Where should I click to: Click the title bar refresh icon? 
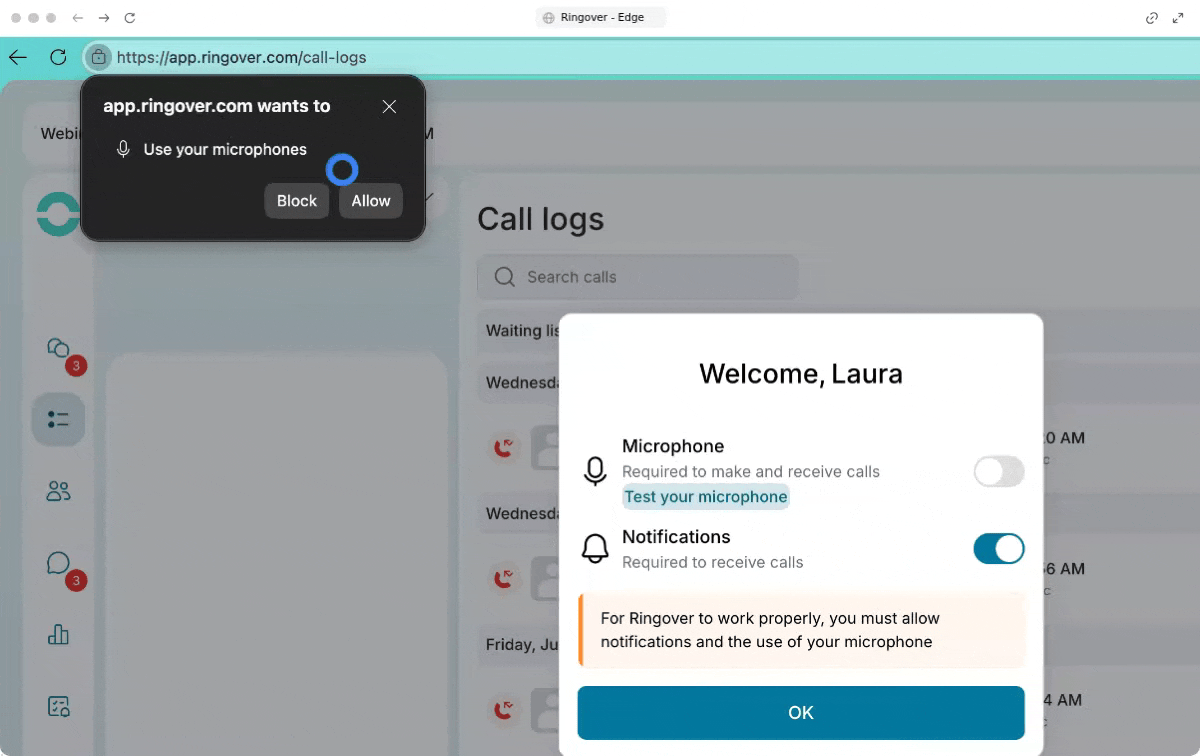(x=130, y=18)
